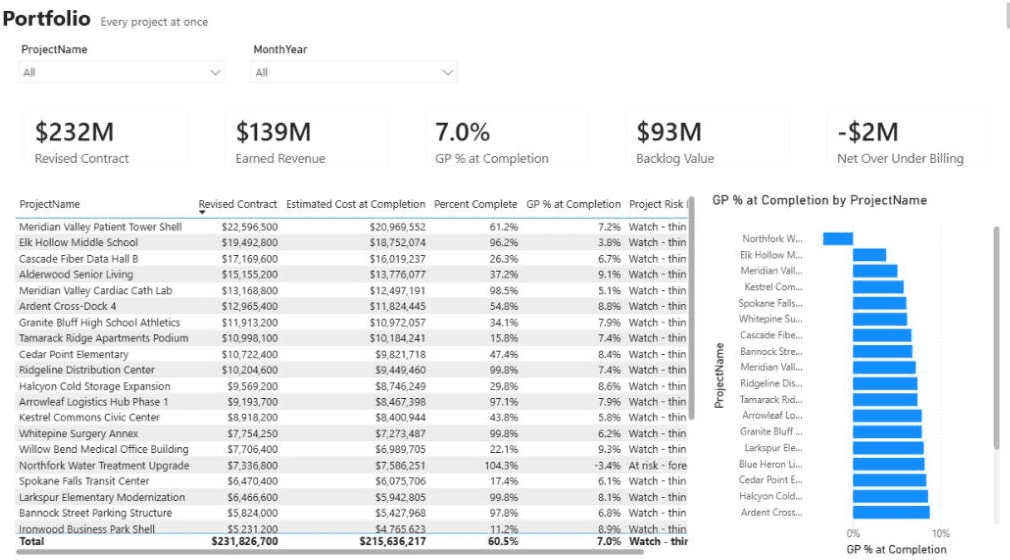Image resolution: width=1010 pixels, height=560 pixels.
Task: Click the Elk Hollow M... chart bar
Action: (x=870, y=255)
